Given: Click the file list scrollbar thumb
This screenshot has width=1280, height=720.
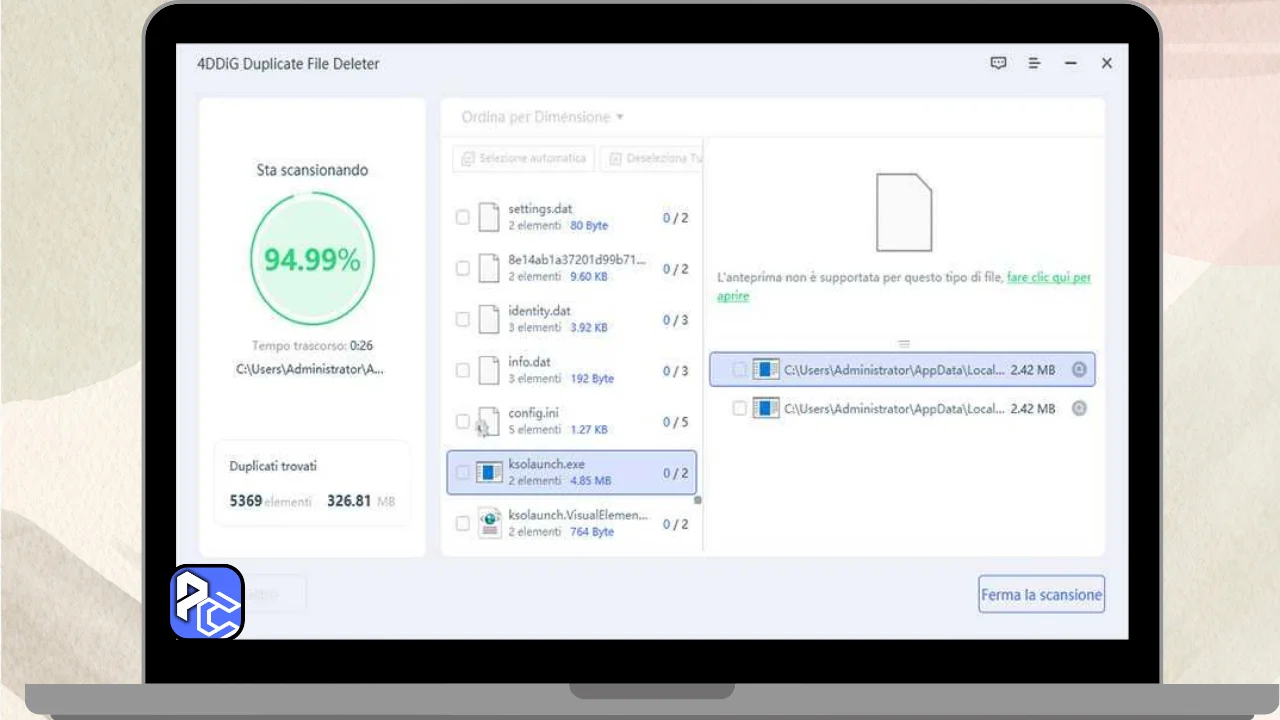Looking at the screenshot, I should (698, 500).
